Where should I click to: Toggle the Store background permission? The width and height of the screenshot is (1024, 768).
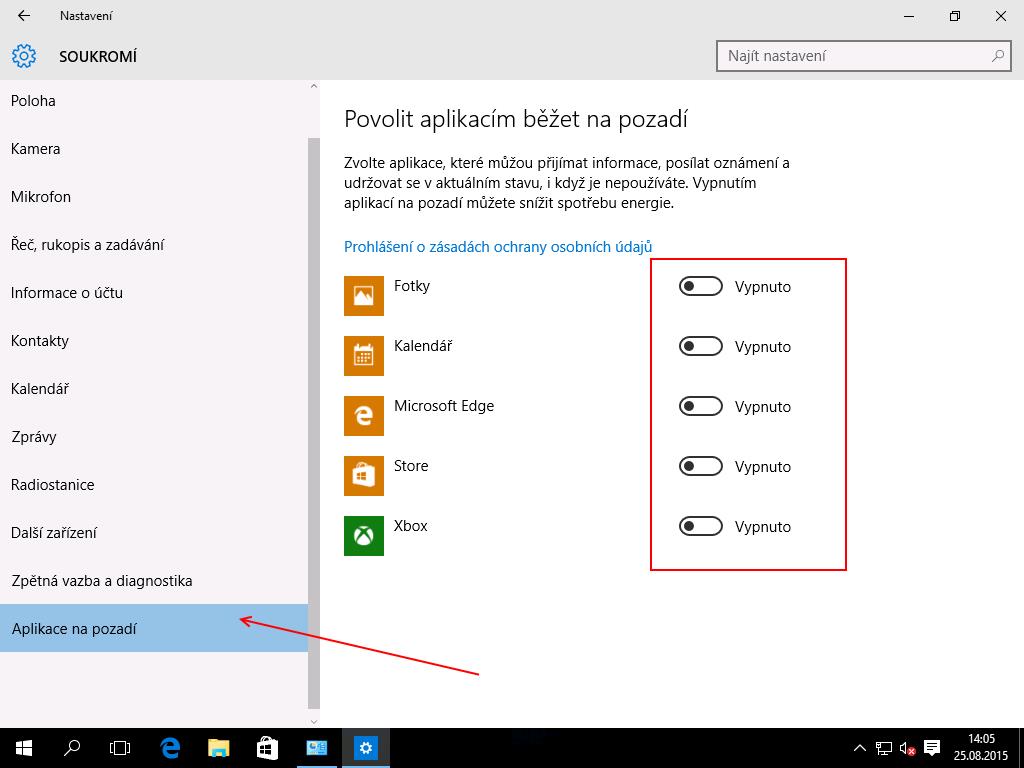pyautogui.click(x=700, y=467)
